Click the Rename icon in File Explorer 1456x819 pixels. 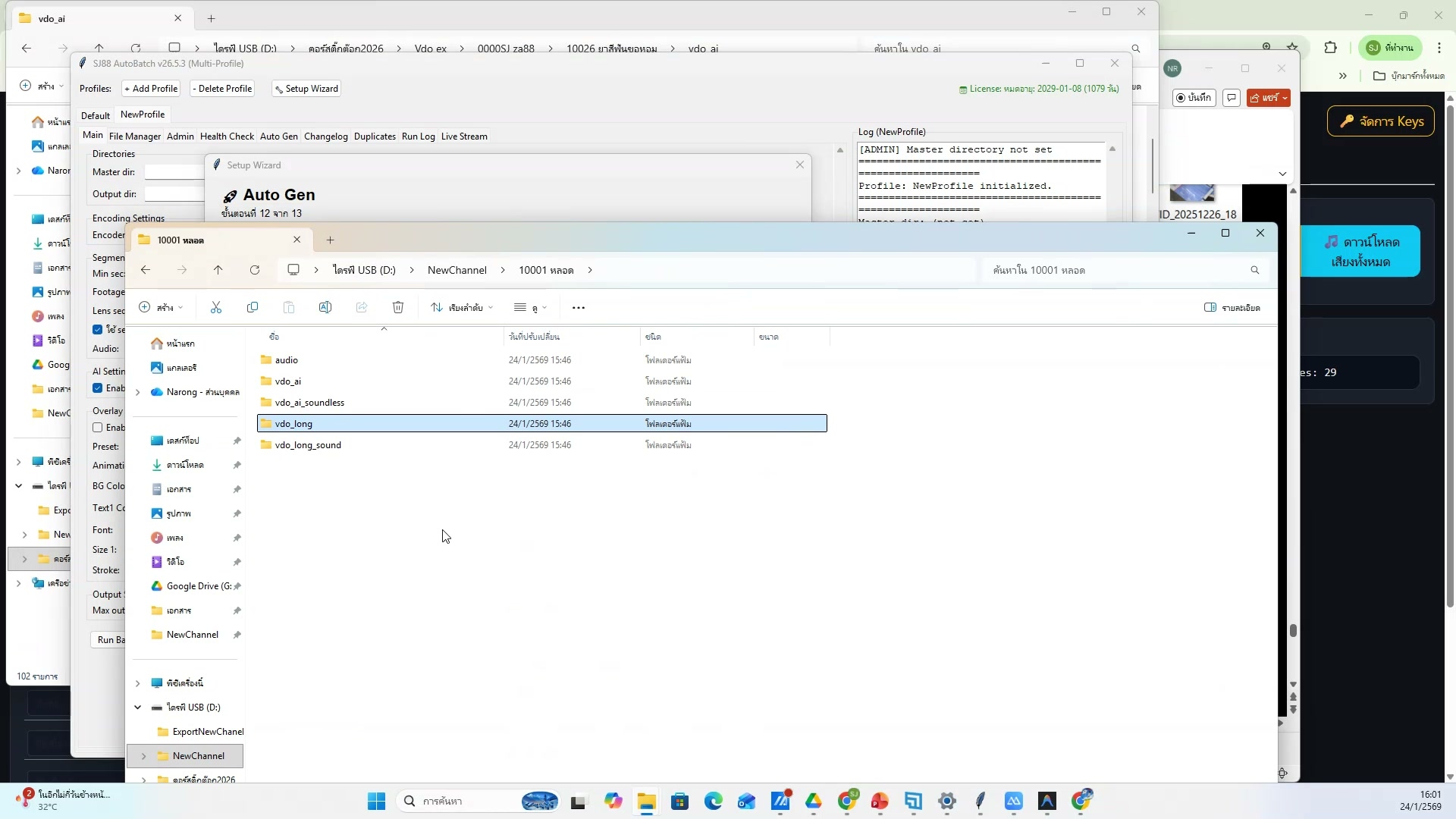[x=325, y=307]
